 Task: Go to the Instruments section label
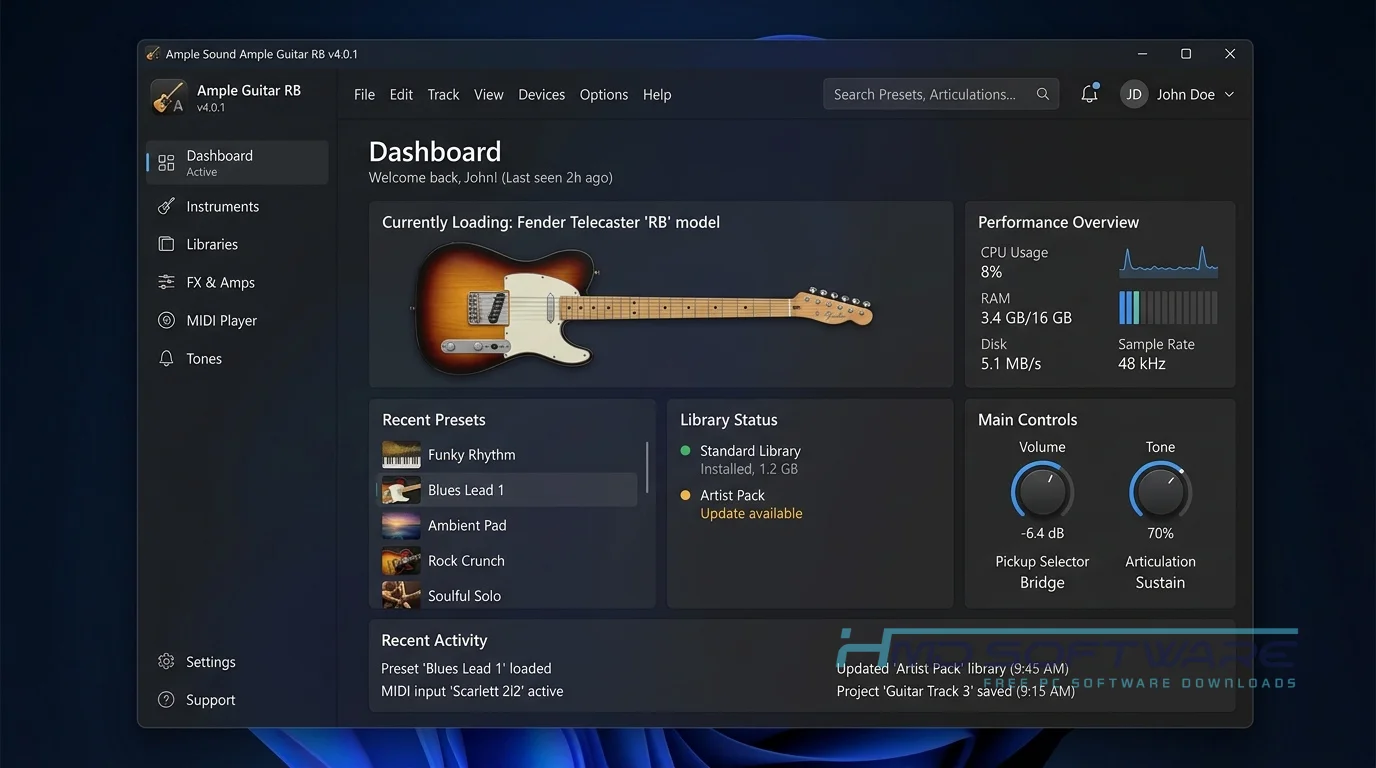click(x=222, y=206)
